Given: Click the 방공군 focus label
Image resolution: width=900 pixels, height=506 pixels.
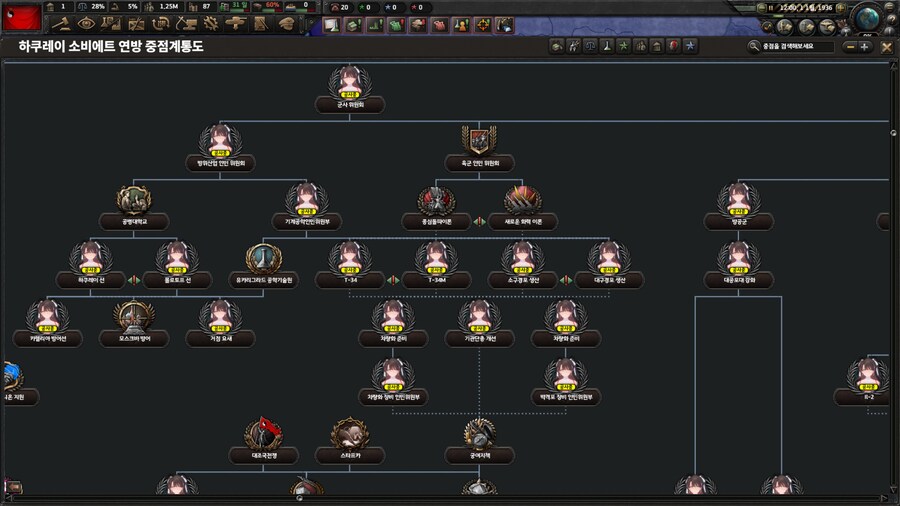Looking at the screenshot, I should point(738,222).
